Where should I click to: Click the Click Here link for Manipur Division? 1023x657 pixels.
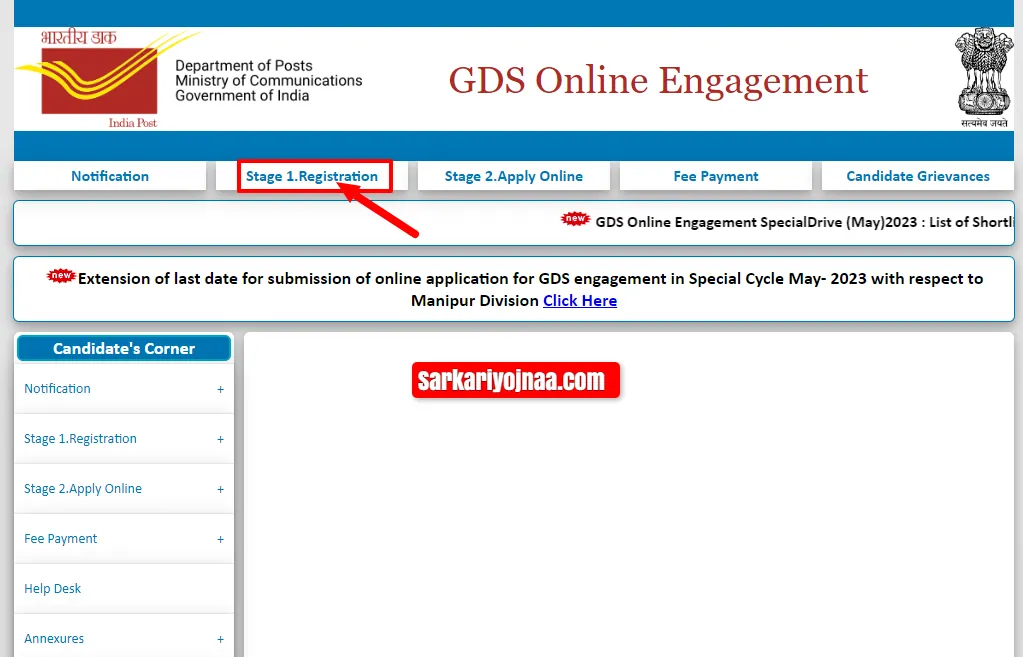[580, 299]
